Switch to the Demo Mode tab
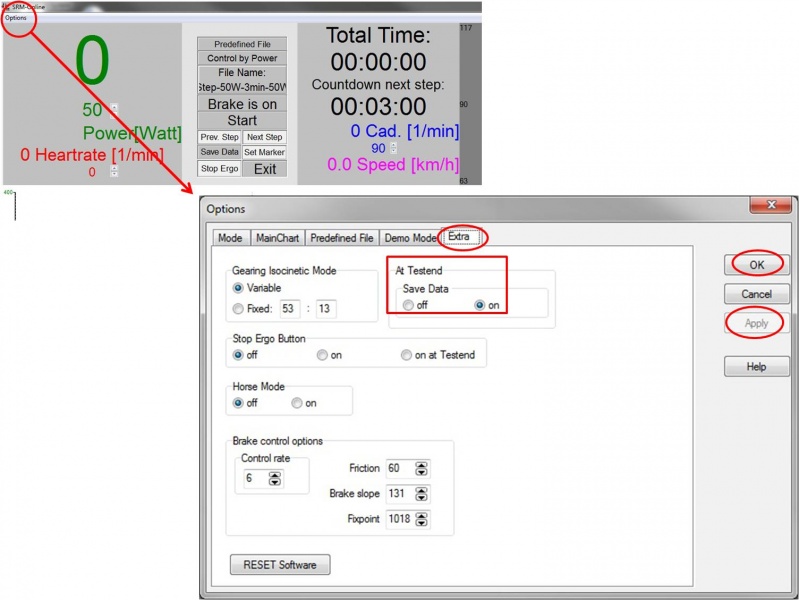This screenshot has width=799, height=600. pyautogui.click(x=411, y=238)
